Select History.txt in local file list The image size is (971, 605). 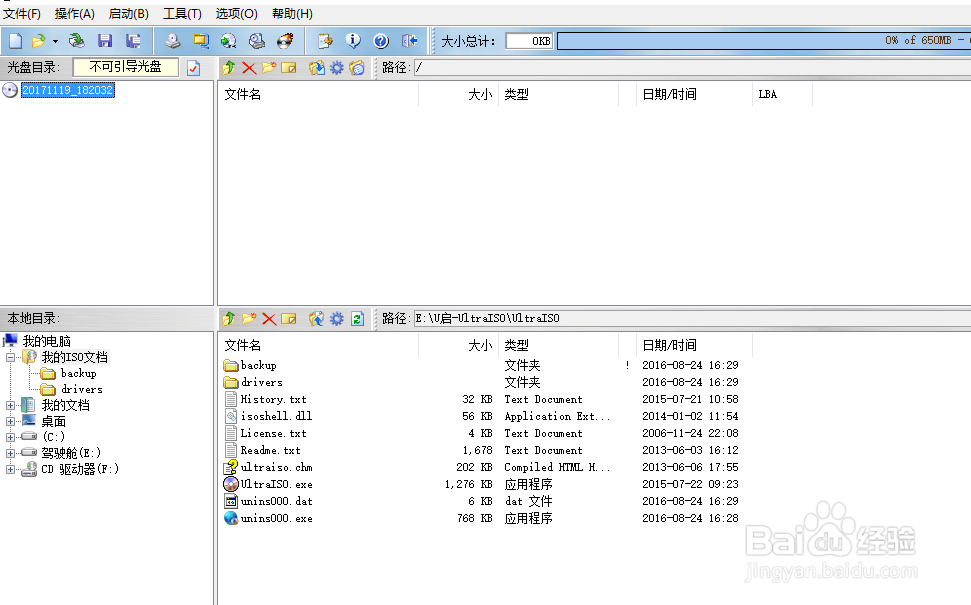pyautogui.click(x=273, y=399)
